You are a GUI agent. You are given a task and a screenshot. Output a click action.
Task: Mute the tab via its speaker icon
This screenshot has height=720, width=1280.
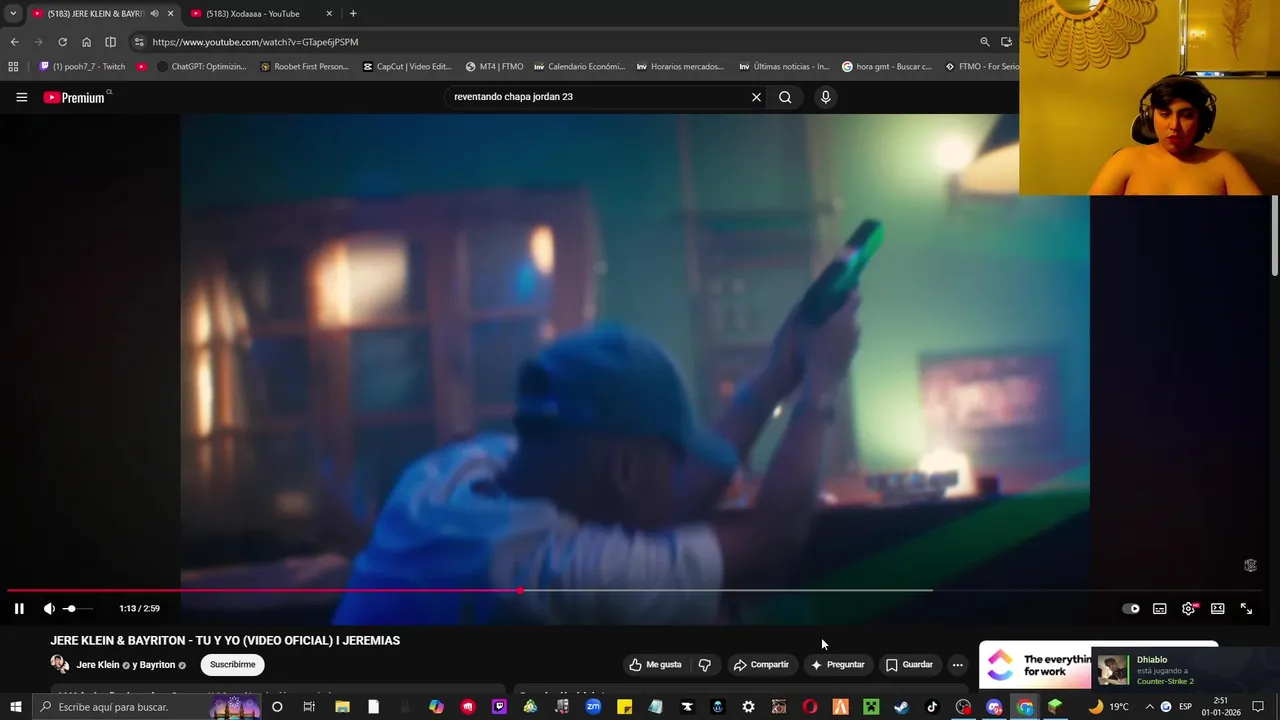[x=154, y=14]
